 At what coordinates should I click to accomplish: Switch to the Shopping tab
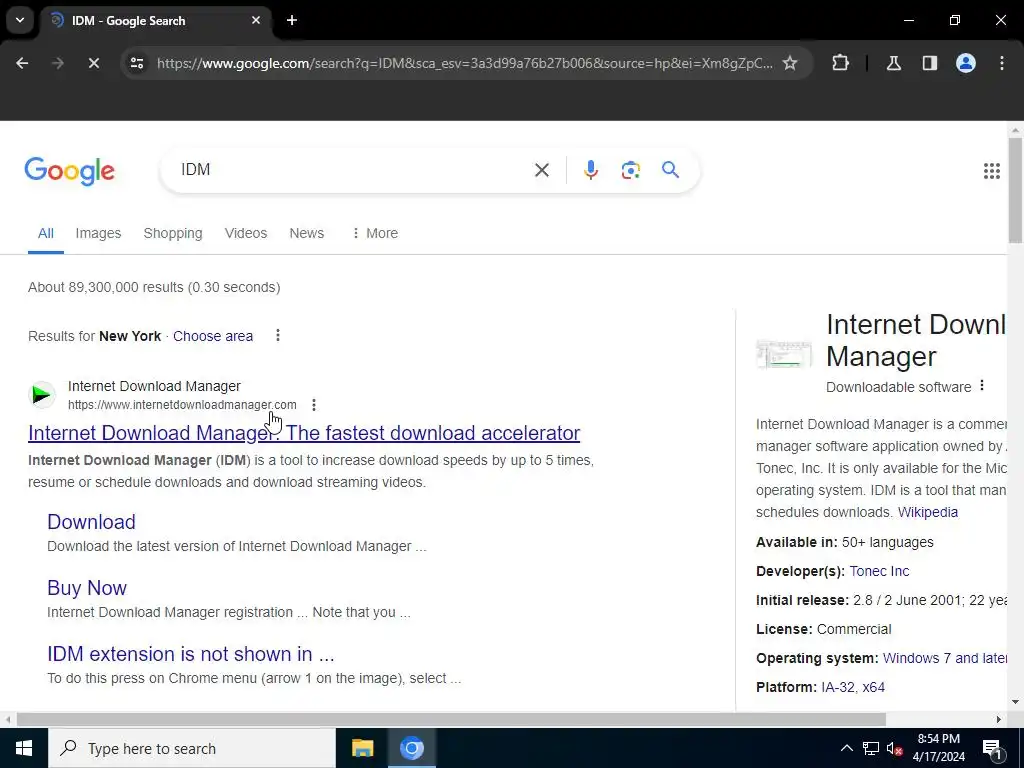point(173,233)
